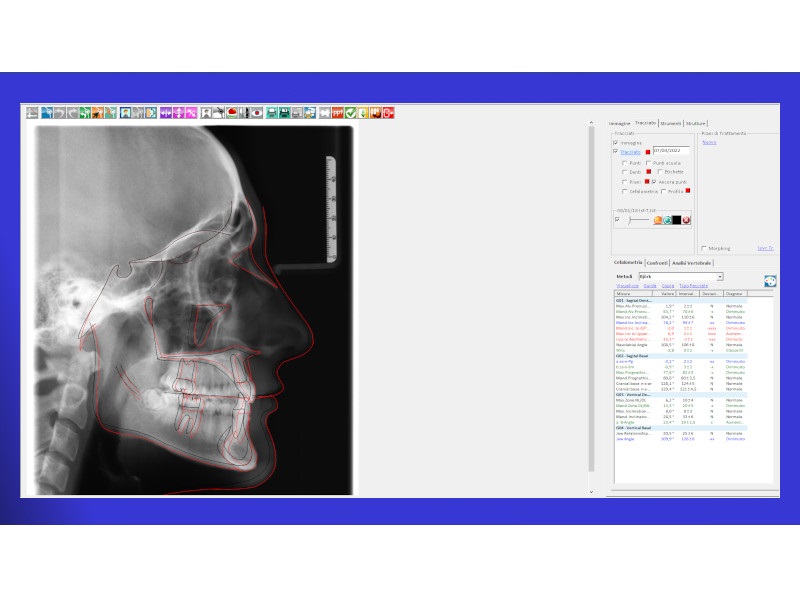Click the orange sphere icon in overlay group

(658, 220)
